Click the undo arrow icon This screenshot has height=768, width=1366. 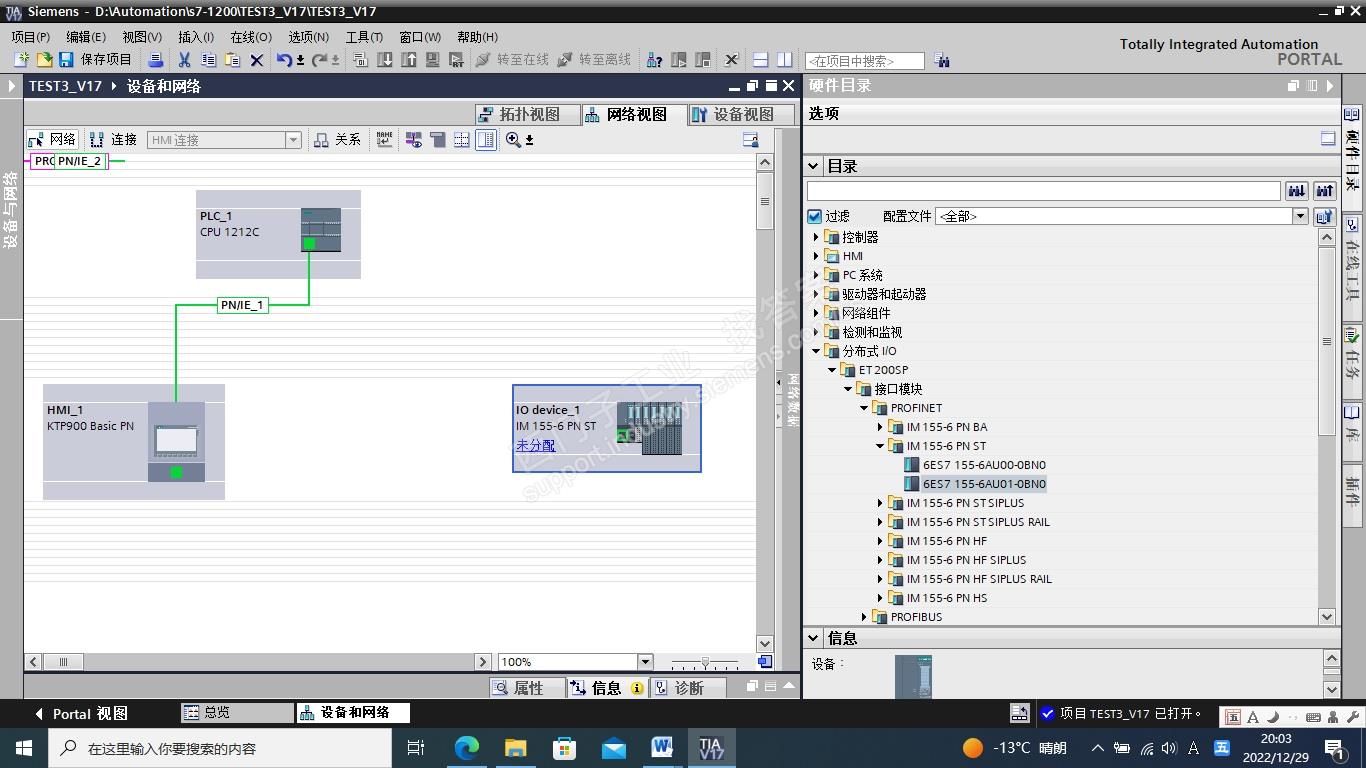coord(284,60)
